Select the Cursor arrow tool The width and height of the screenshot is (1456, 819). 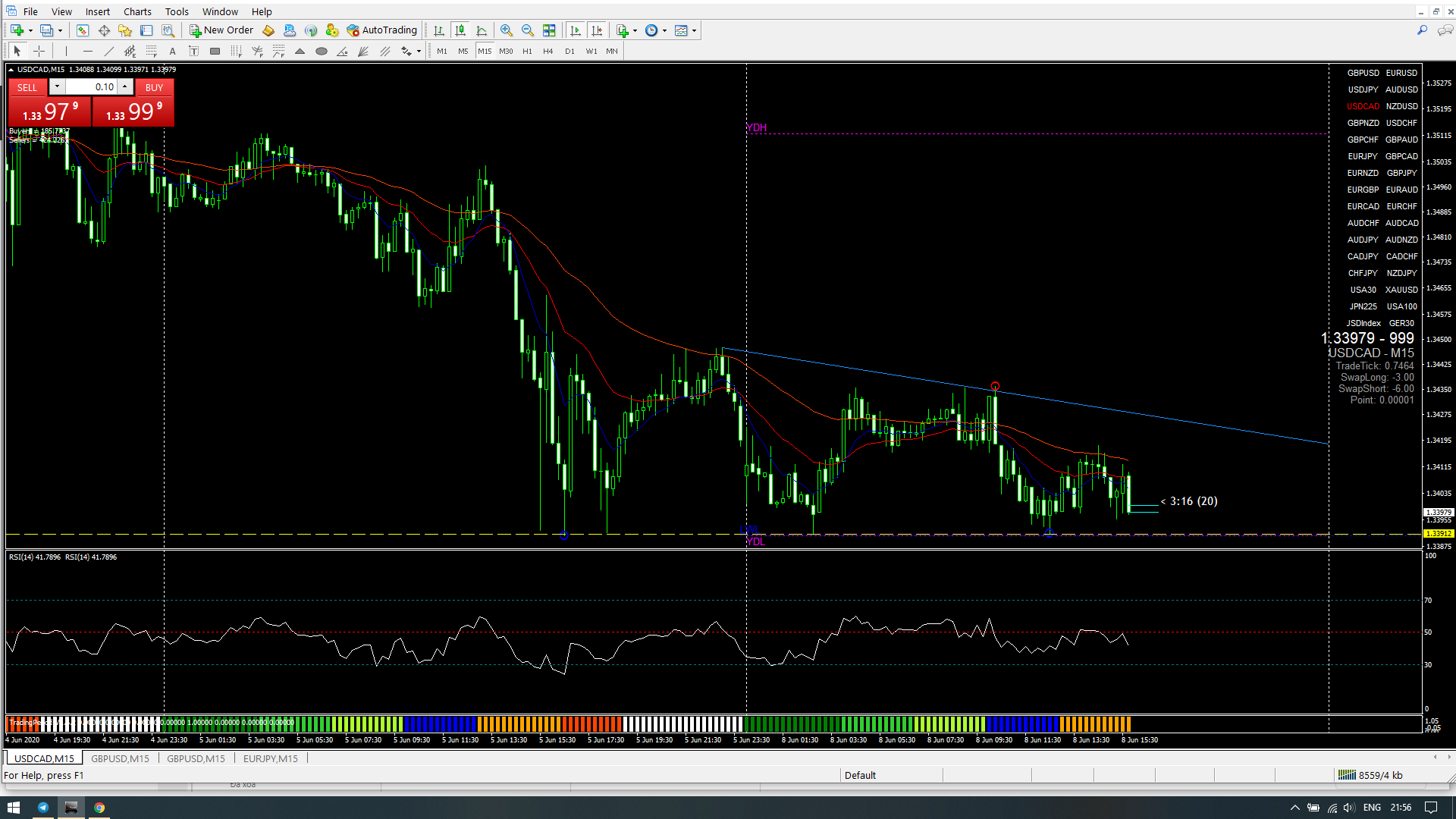coord(17,51)
